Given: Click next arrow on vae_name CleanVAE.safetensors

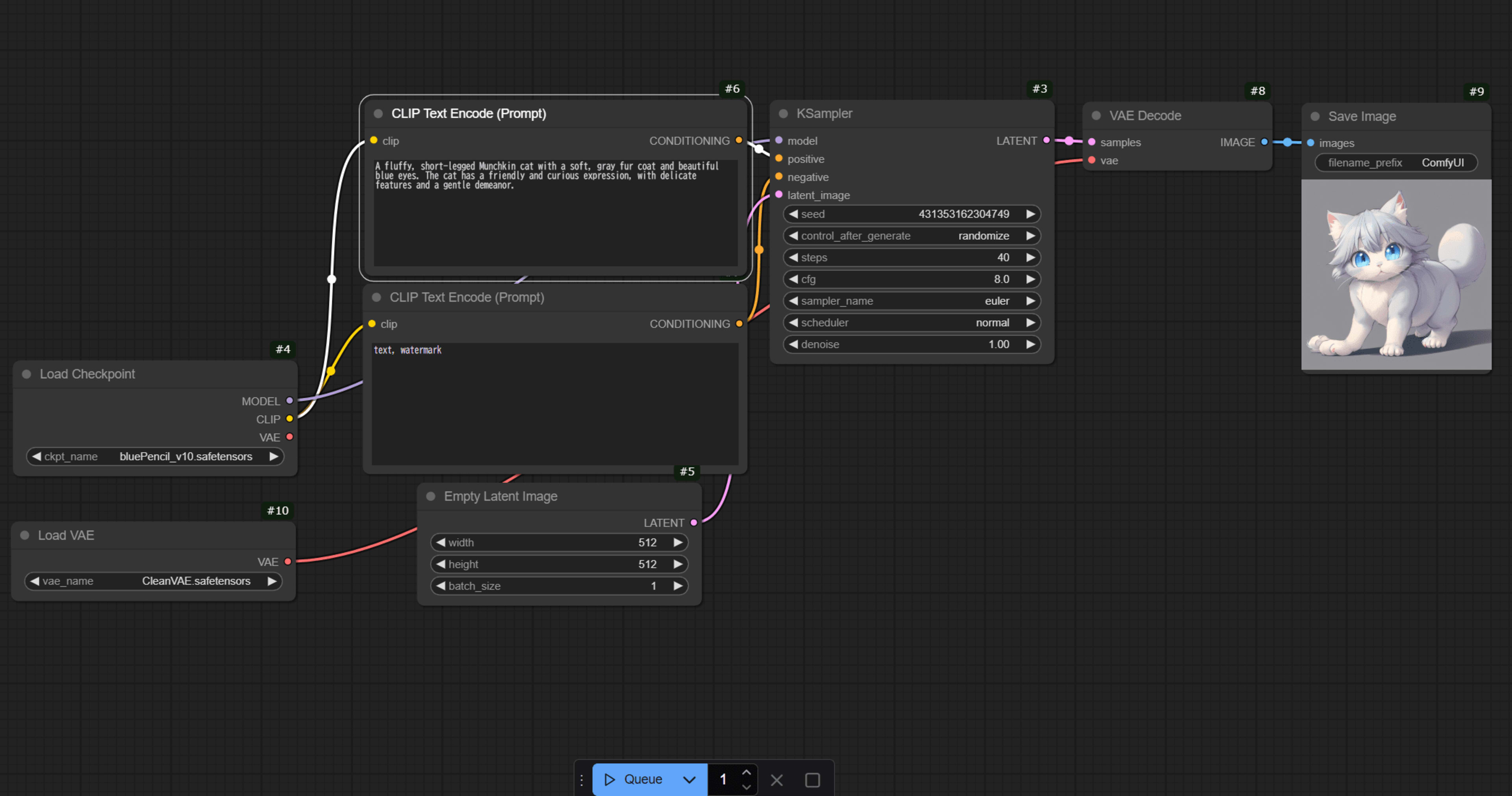Looking at the screenshot, I should [x=272, y=581].
